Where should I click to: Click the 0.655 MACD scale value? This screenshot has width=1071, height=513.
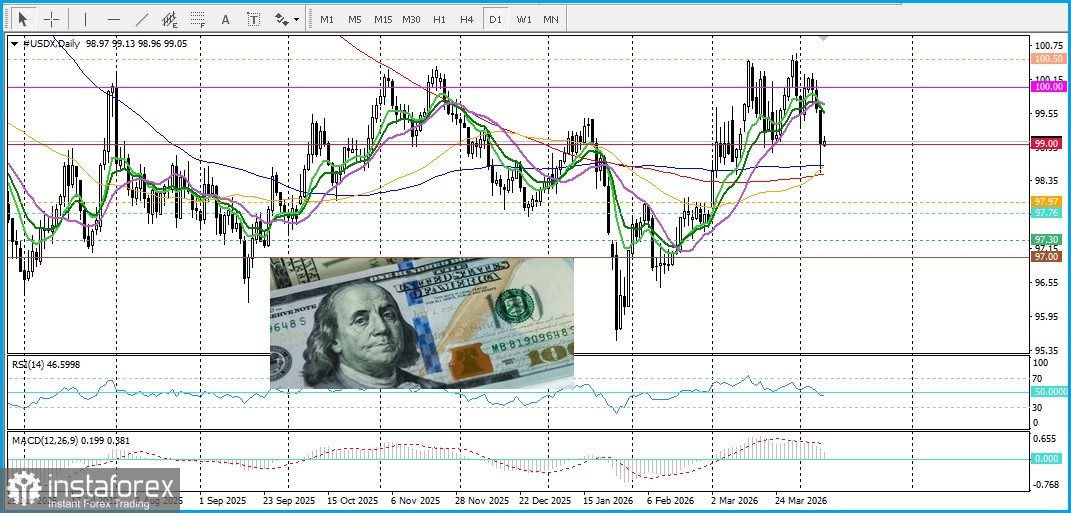1046,439
